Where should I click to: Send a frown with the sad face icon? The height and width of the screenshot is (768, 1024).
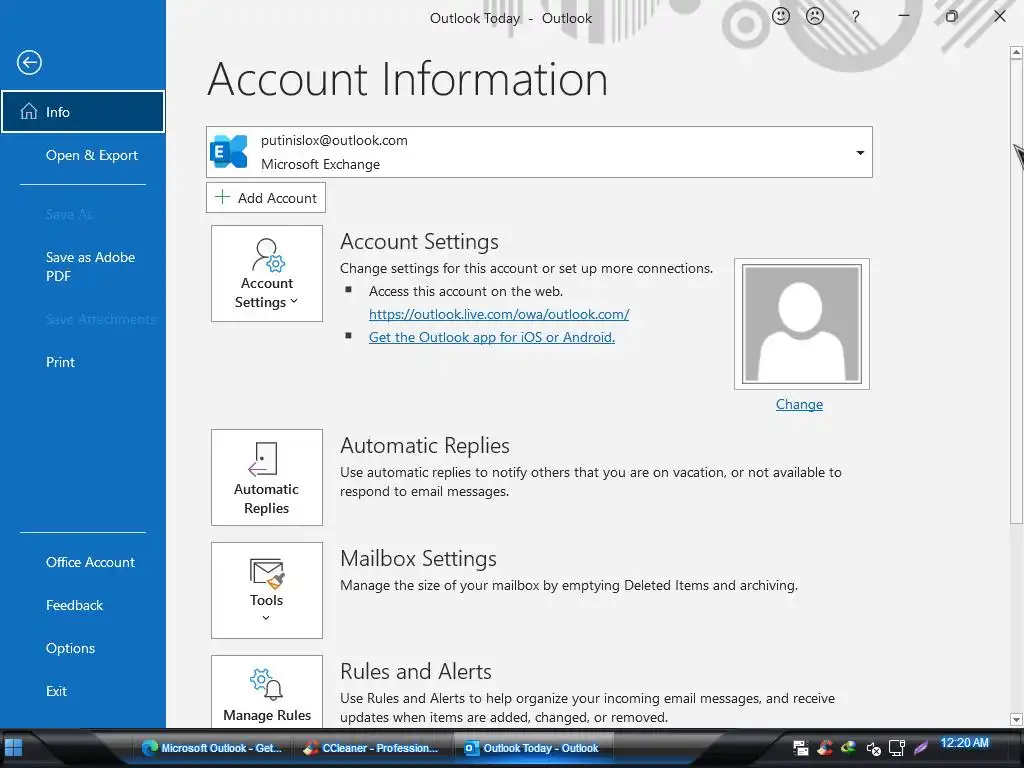point(815,16)
